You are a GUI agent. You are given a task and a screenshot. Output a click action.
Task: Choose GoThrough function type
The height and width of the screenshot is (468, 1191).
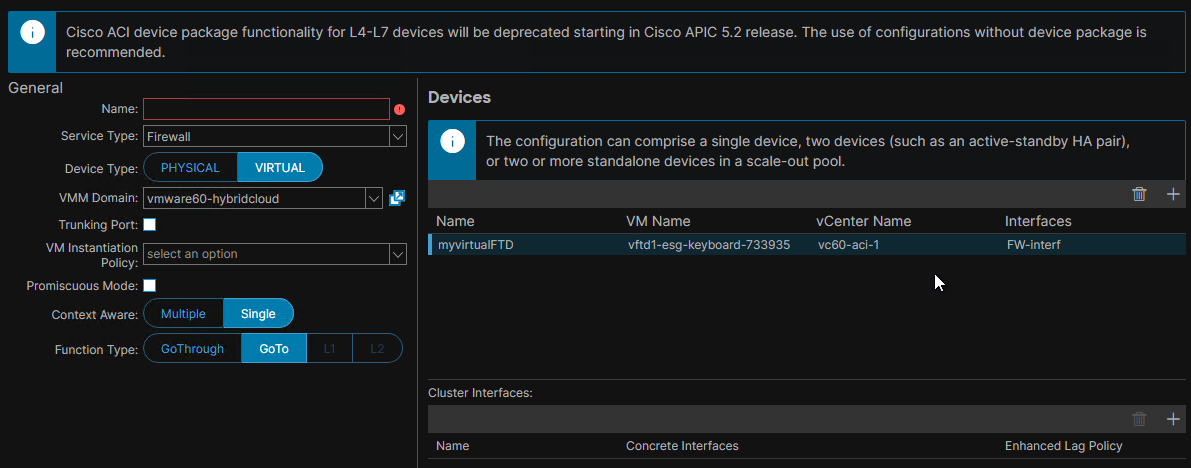point(192,349)
